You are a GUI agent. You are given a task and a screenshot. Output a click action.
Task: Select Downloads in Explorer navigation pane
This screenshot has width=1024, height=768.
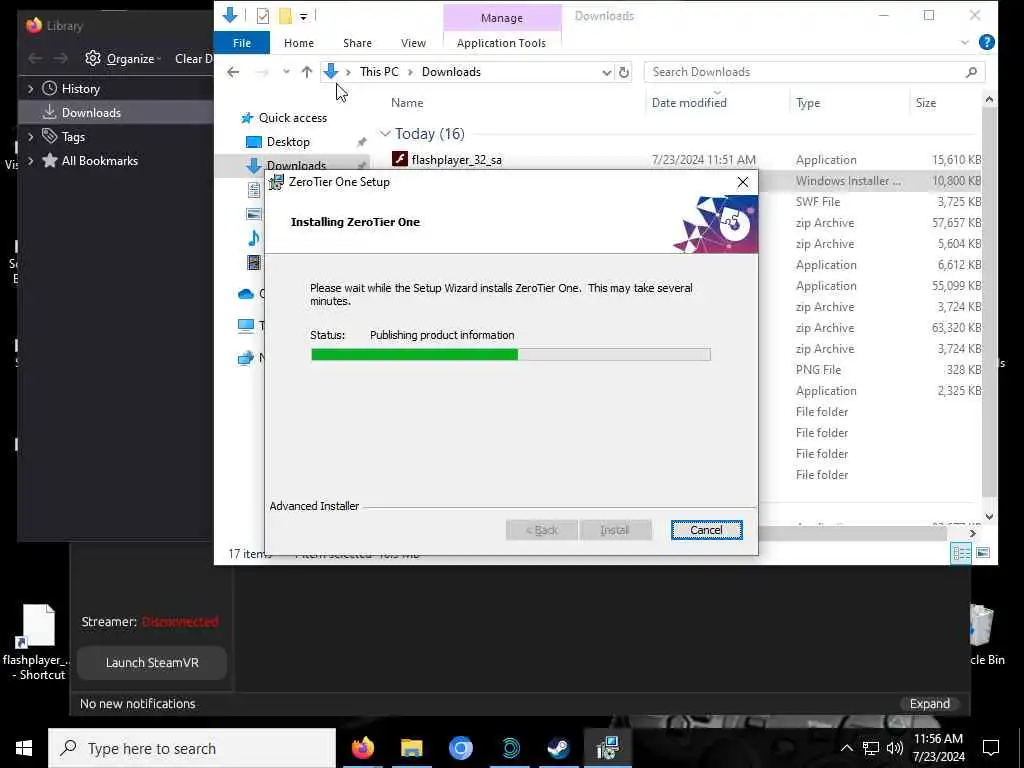tap(296, 165)
